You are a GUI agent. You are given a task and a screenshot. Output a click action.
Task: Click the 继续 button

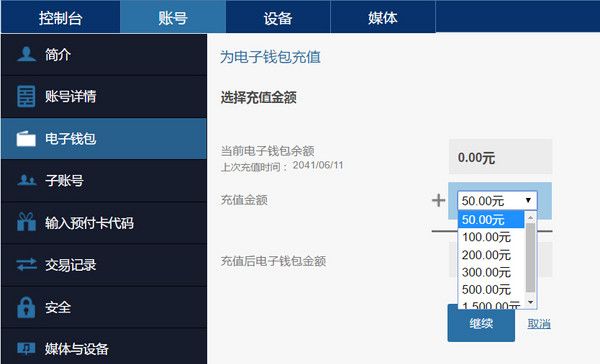coord(481,323)
